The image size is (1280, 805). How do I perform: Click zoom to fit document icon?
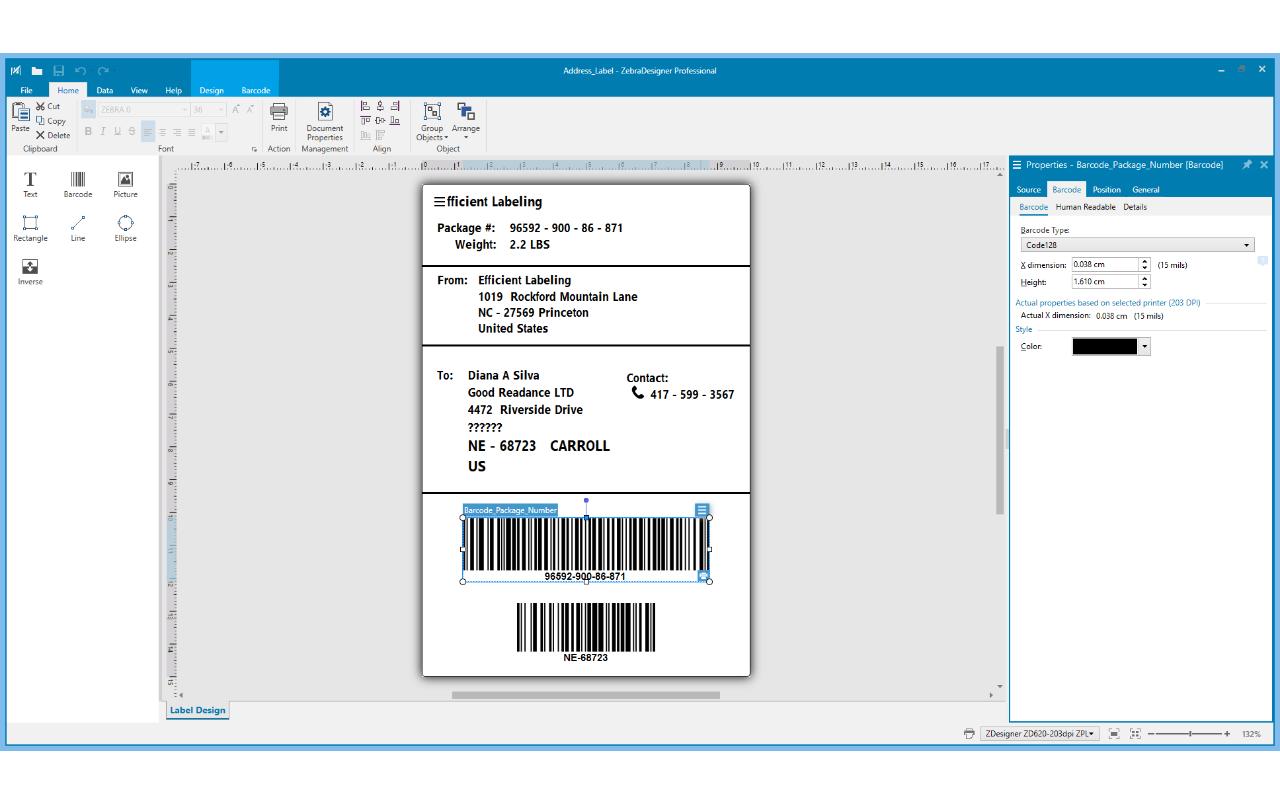(x=1114, y=734)
